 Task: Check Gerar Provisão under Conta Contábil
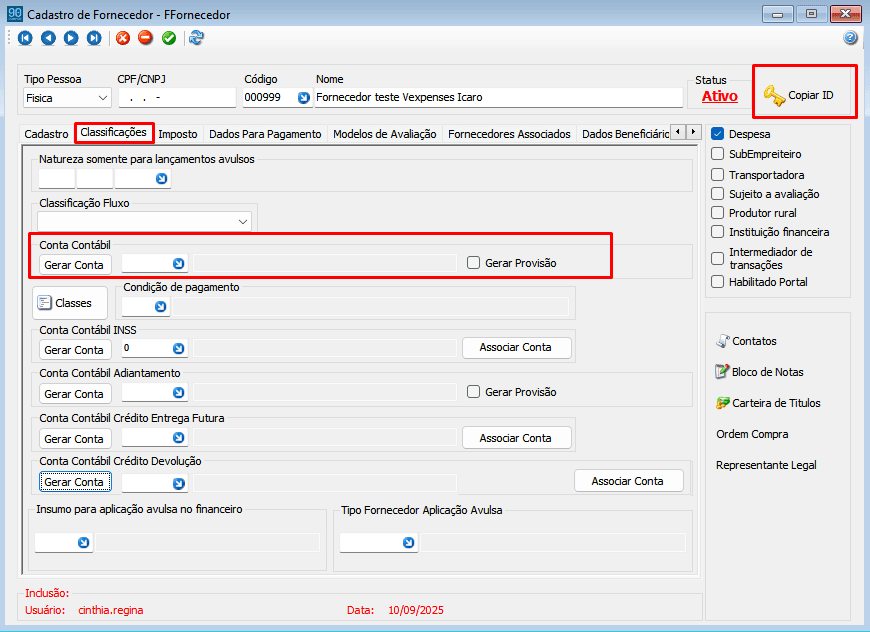(473, 262)
